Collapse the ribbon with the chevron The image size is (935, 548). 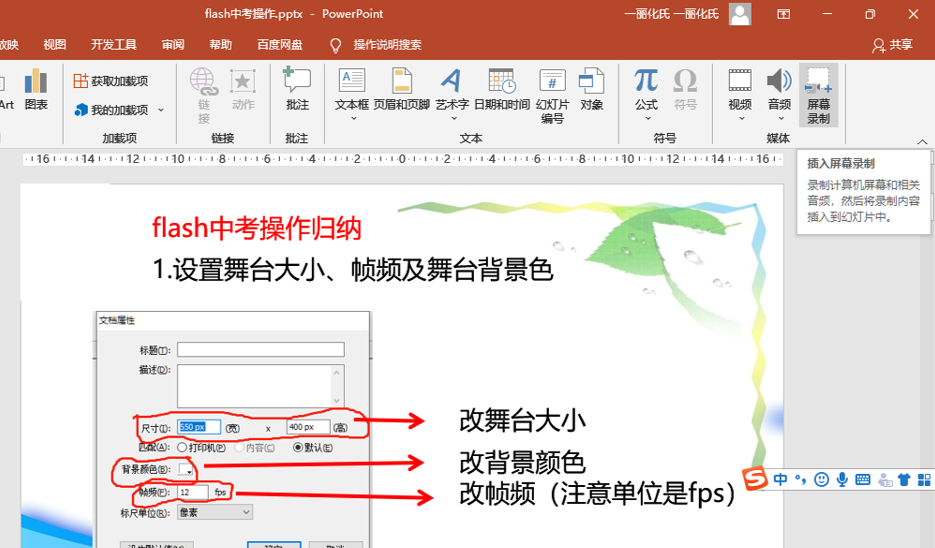click(922, 141)
